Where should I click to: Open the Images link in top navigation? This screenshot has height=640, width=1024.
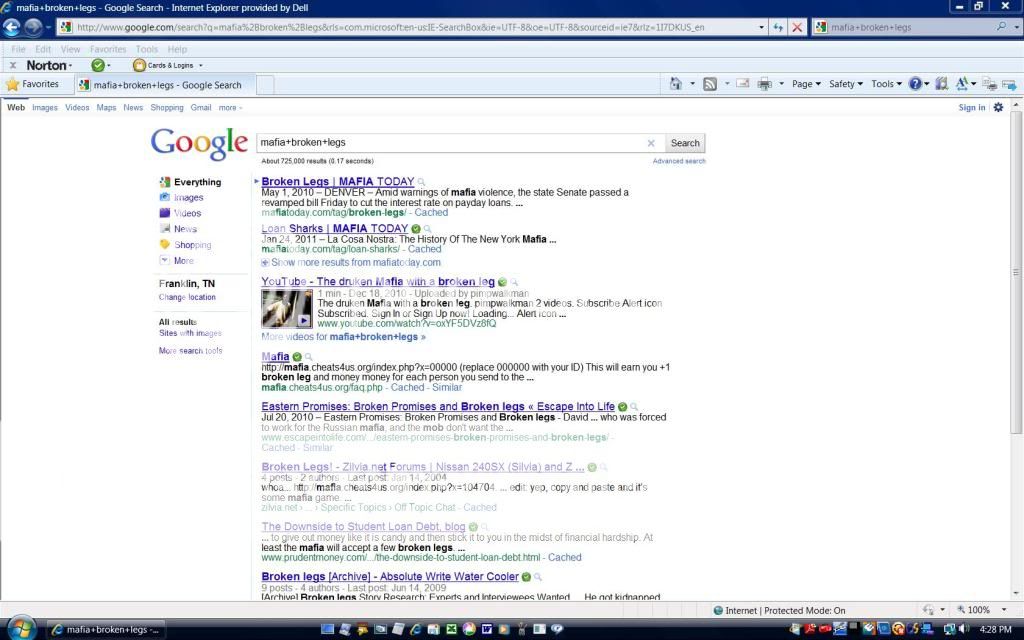[44, 108]
